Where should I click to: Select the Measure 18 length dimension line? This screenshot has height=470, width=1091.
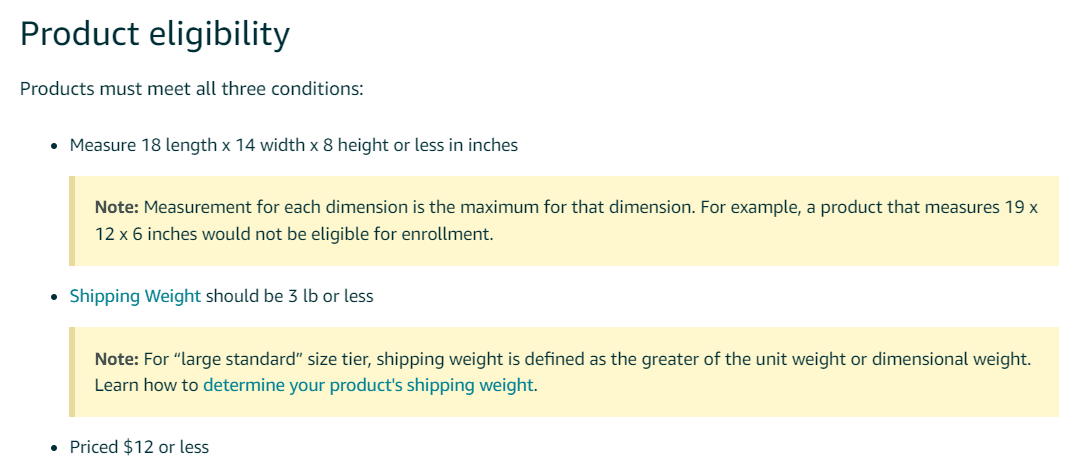(294, 145)
